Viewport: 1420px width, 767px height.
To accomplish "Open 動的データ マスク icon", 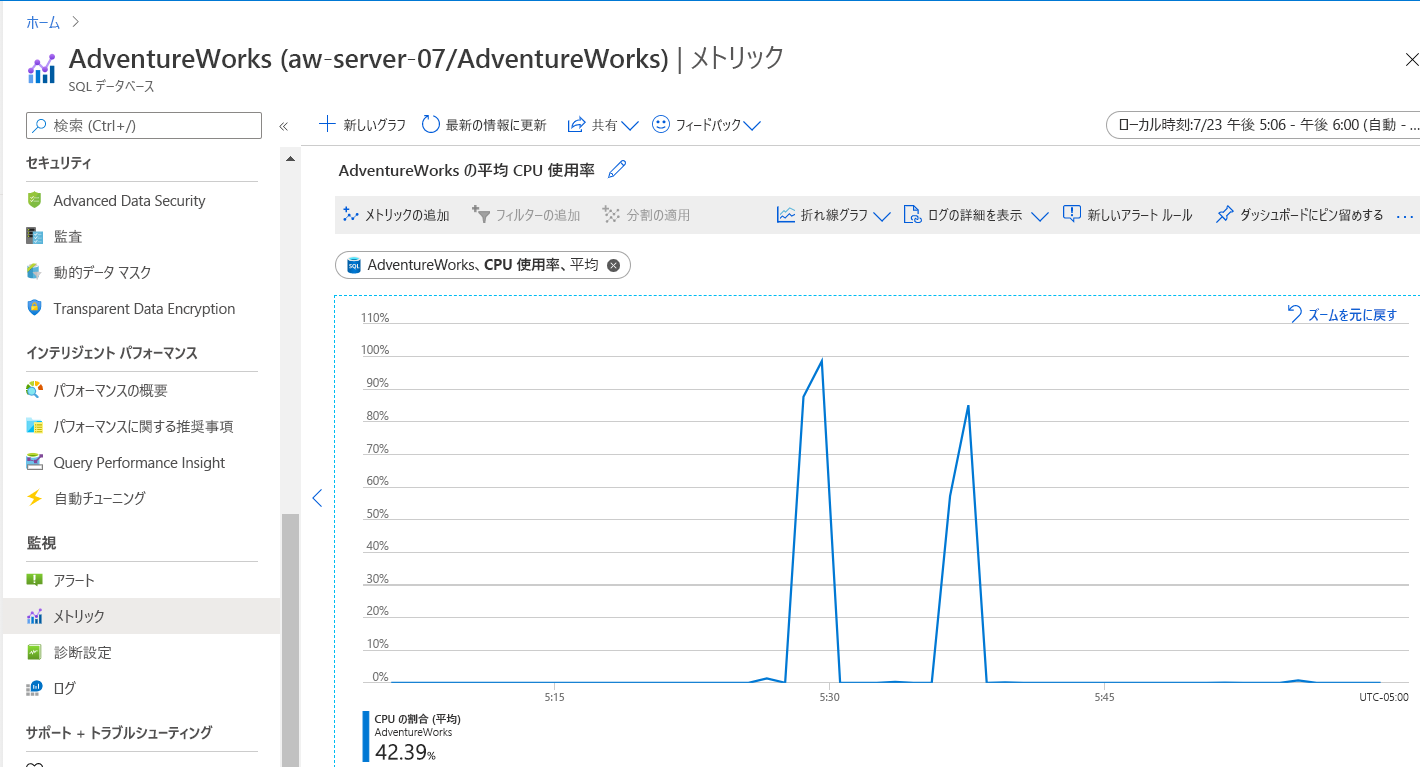I will [x=35, y=272].
